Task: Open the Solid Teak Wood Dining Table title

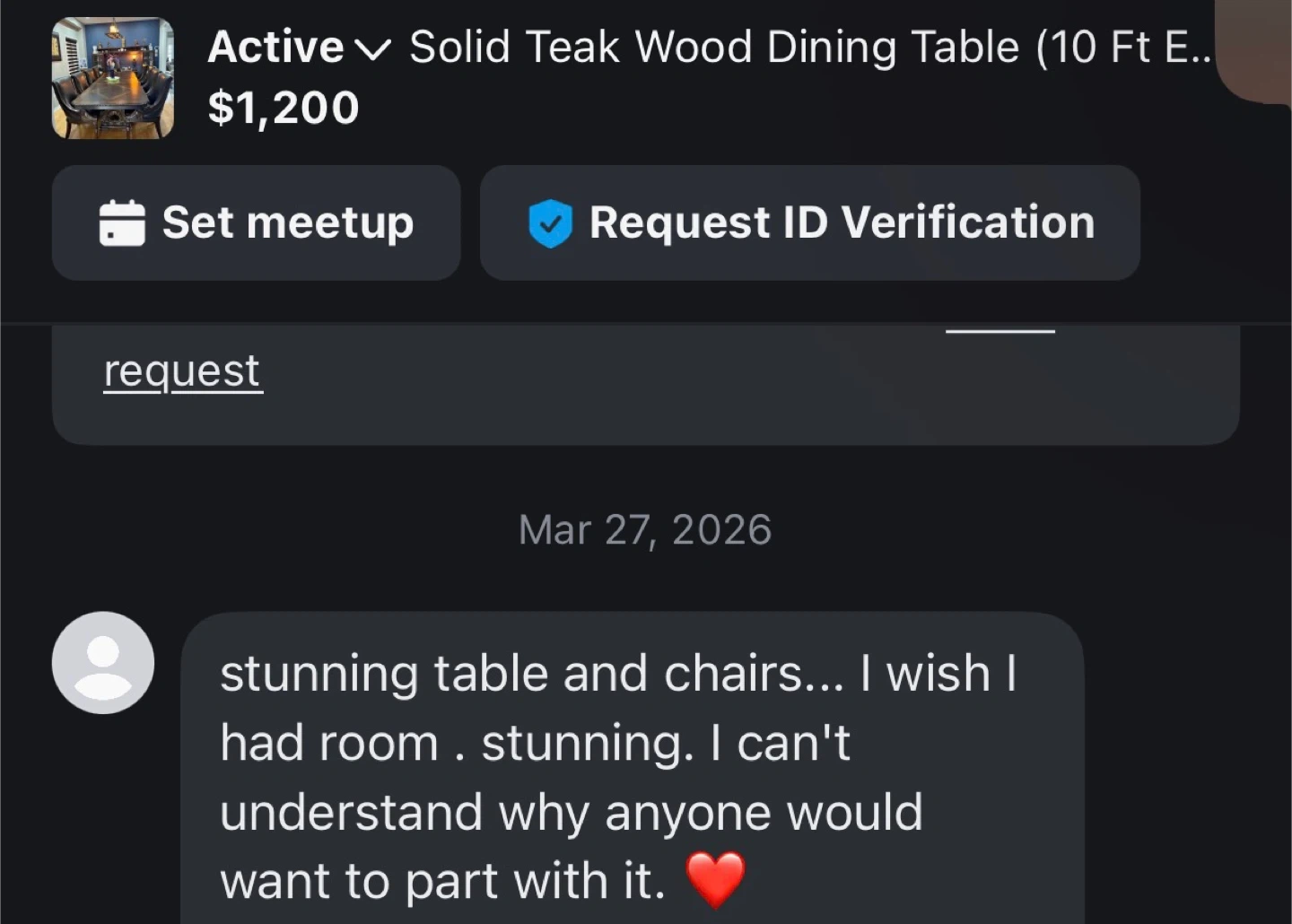Action: pyautogui.click(x=809, y=48)
